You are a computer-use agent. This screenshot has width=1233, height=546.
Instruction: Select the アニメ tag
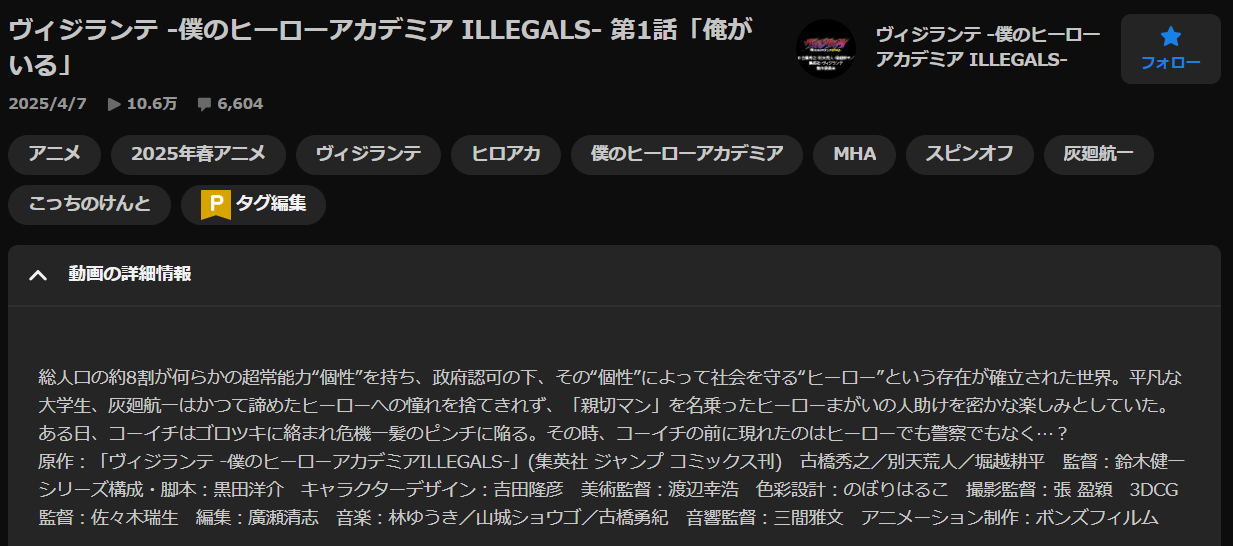55,154
